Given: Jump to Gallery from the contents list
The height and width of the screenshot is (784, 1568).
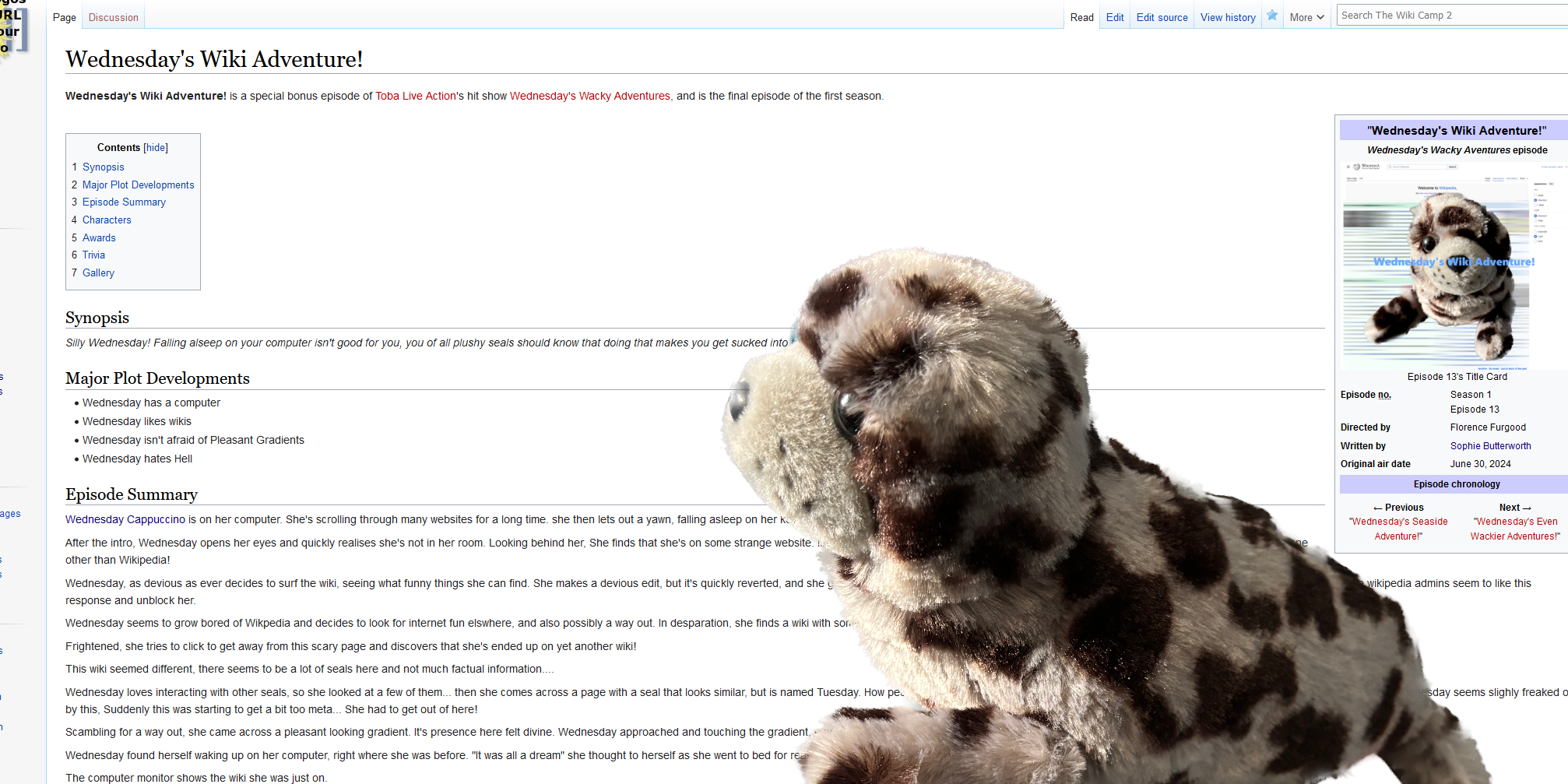Looking at the screenshot, I should [x=98, y=273].
